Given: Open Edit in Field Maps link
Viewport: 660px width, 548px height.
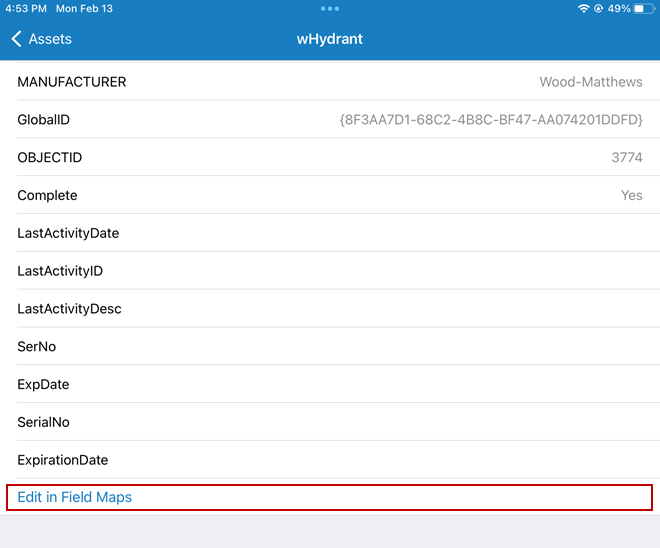Looking at the screenshot, I should (x=75, y=497).
